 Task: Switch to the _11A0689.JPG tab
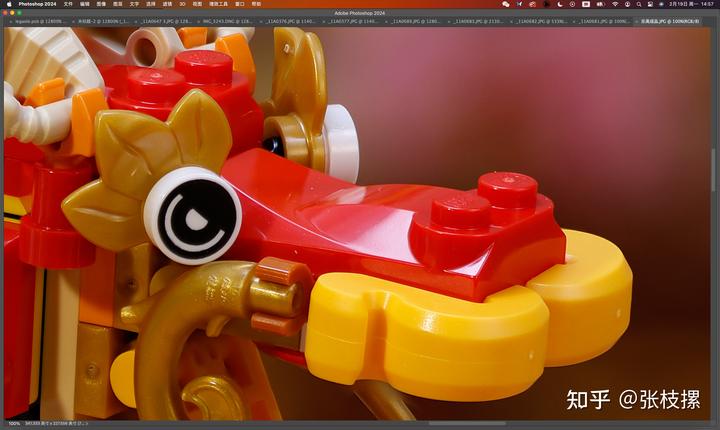[x=416, y=21]
